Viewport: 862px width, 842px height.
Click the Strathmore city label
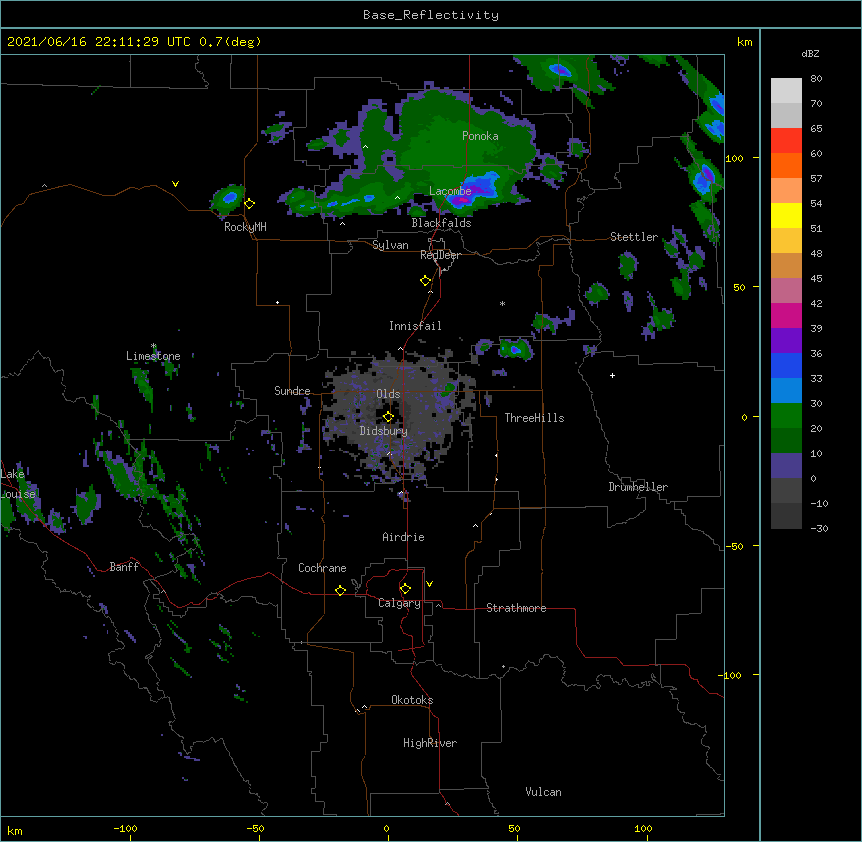[516, 608]
